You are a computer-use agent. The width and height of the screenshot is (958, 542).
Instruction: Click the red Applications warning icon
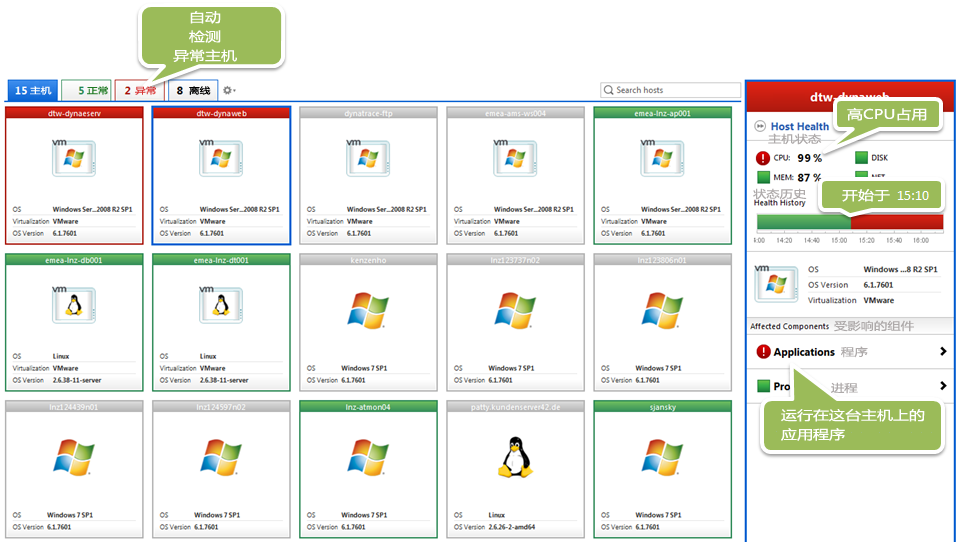point(764,352)
